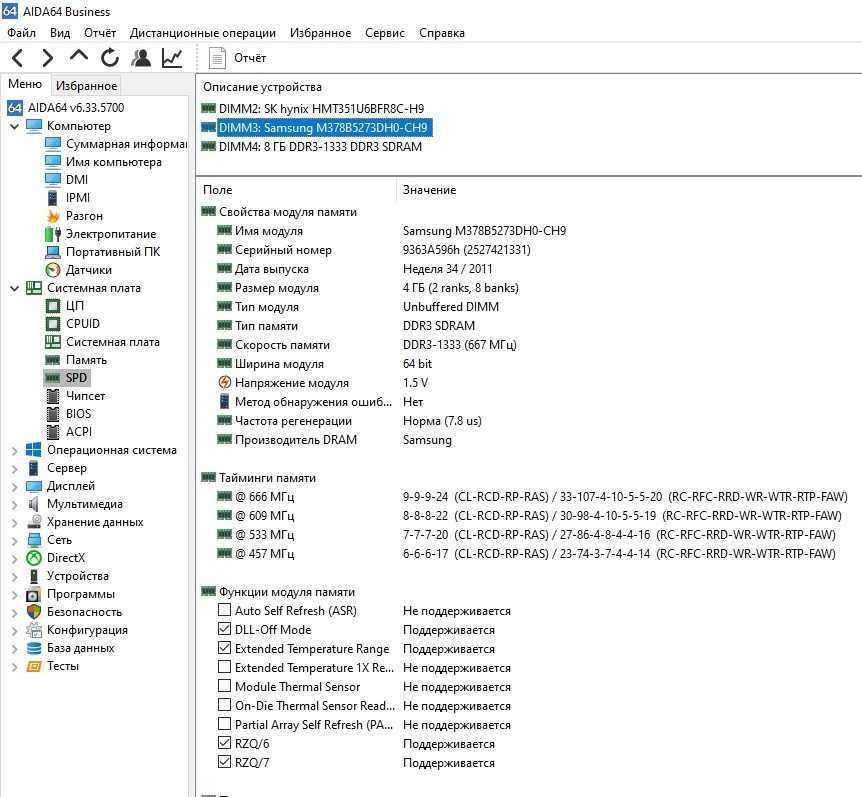Toggle On-Die Thermal Sensor Read... checkbox

[224, 705]
